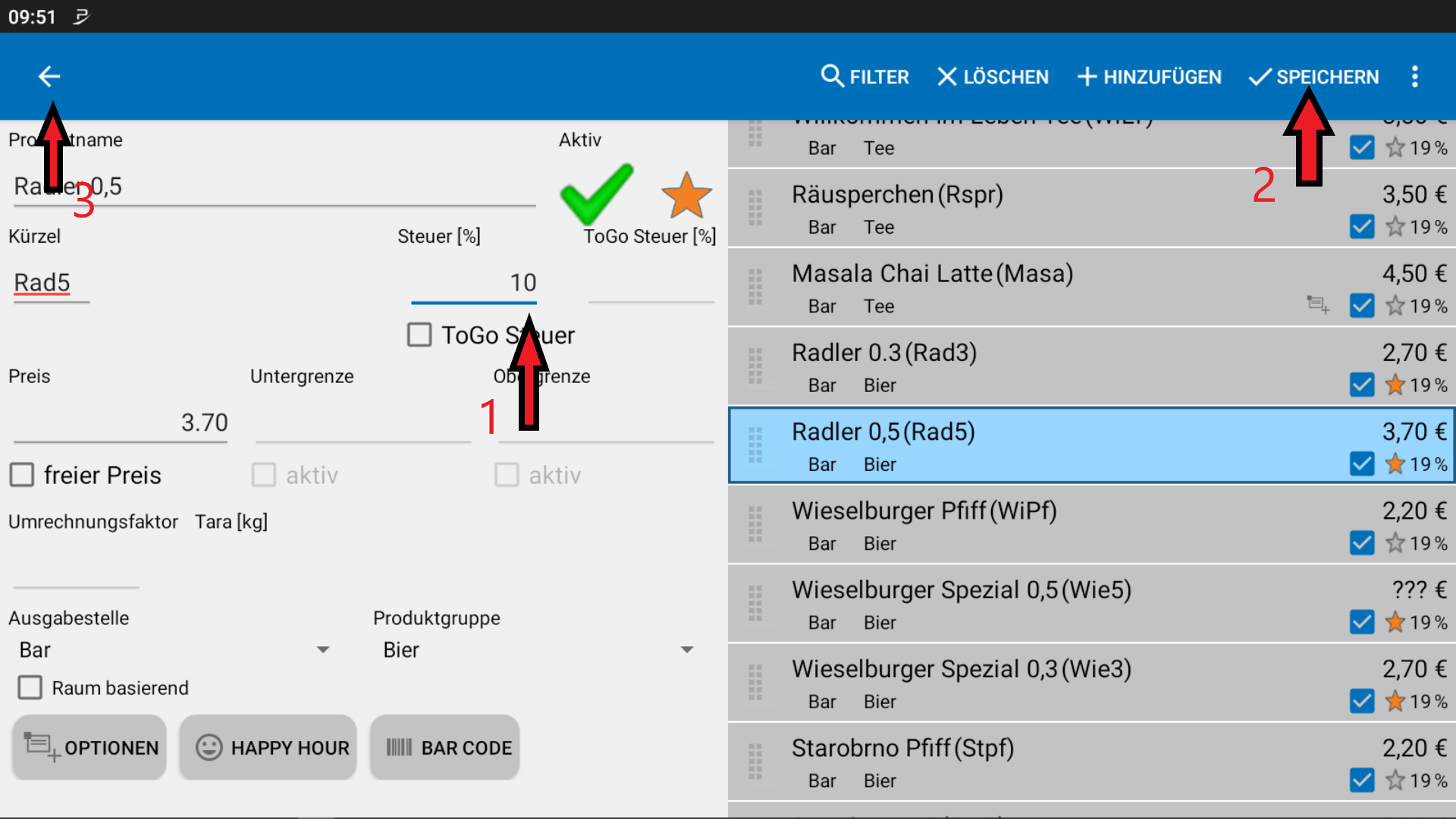Screen dimensions: 1456x819
Task: Enable the Raum basierend checkbox
Action: [x=30, y=687]
